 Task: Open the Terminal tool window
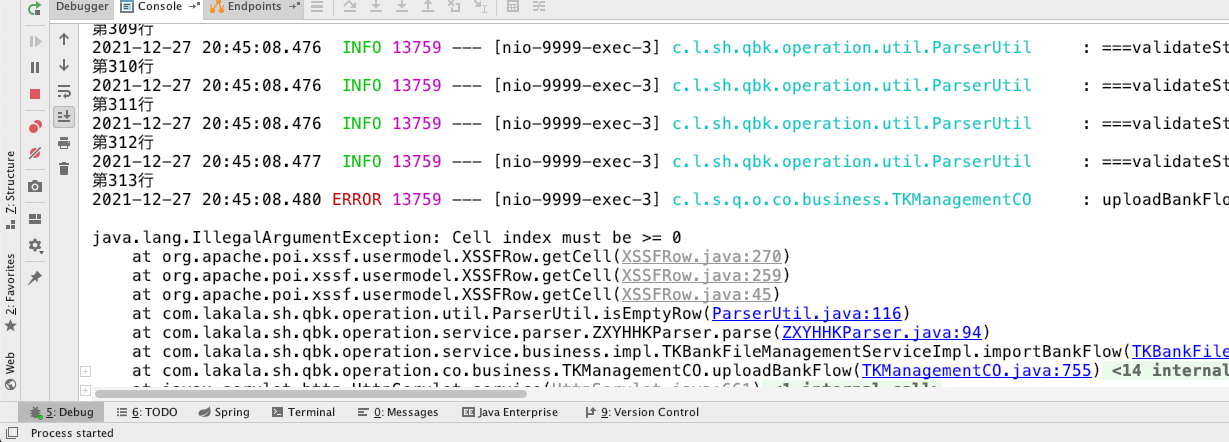click(x=302, y=412)
